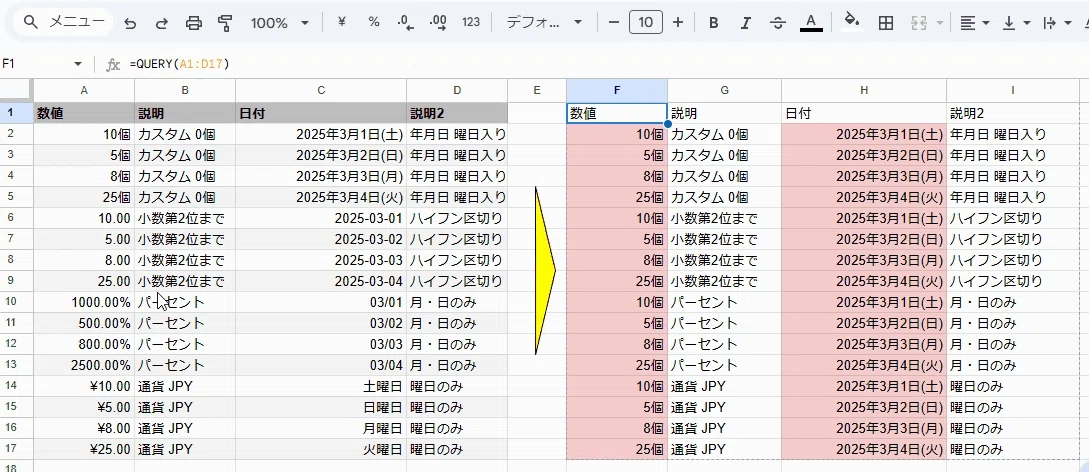Click cell H1 header 日付

pyautogui.click(x=864, y=113)
